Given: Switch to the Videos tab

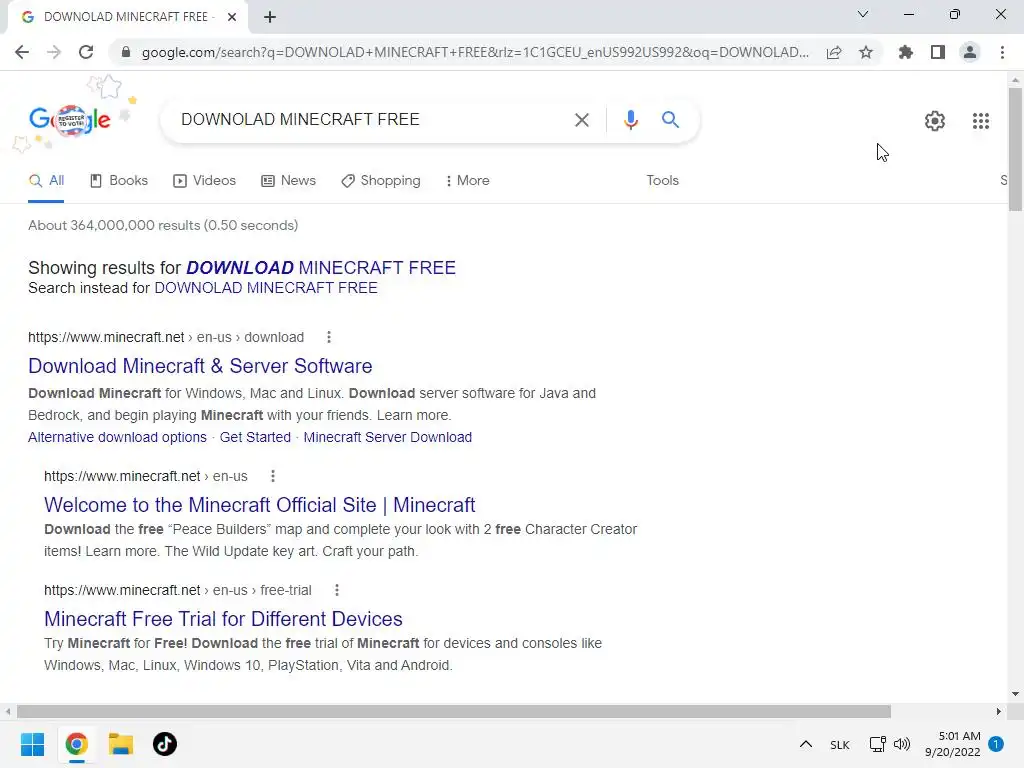Looking at the screenshot, I should [204, 181].
